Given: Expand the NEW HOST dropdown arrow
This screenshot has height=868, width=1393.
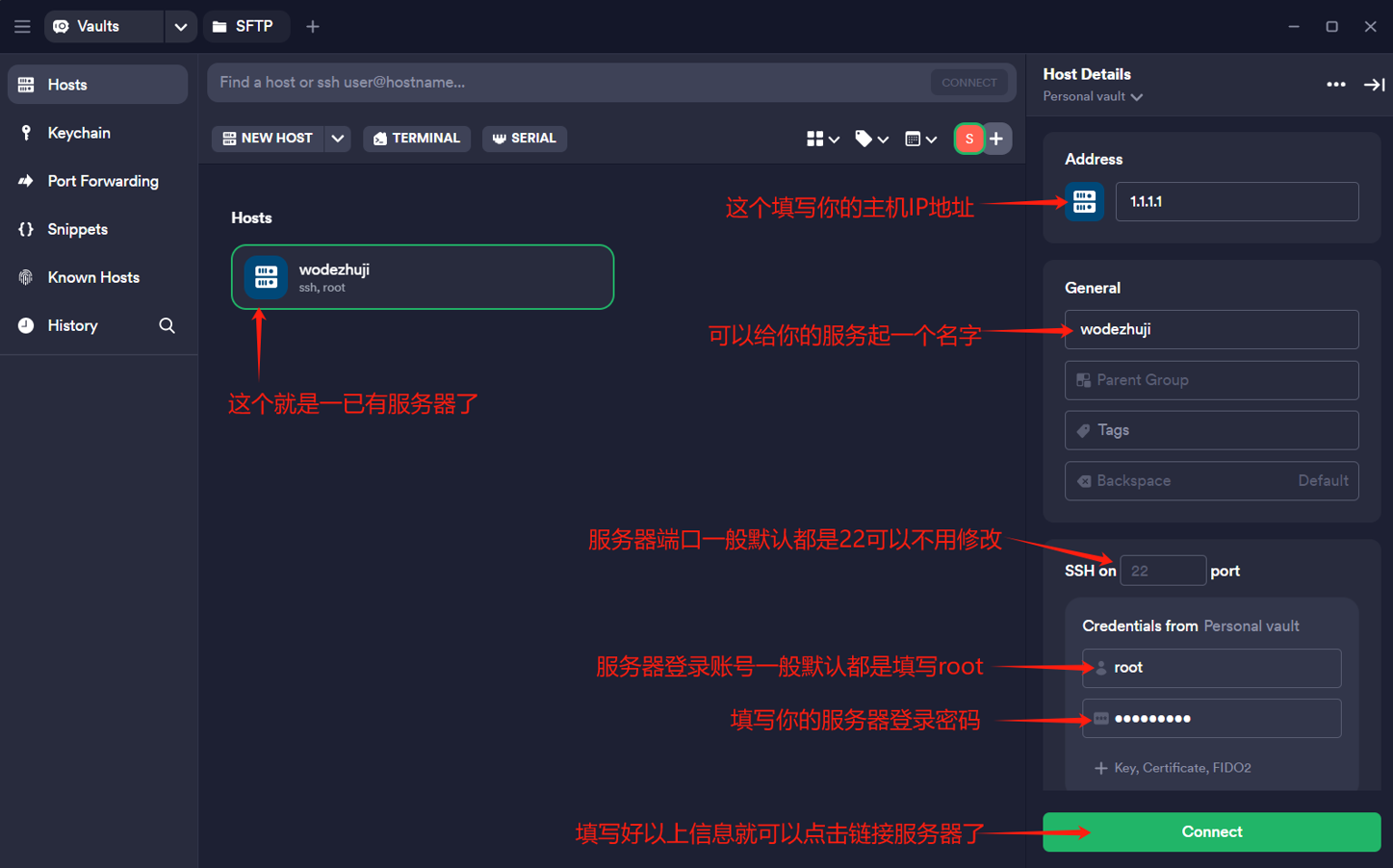Looking at the screenshot, I should pyautogui.click(x=338, y=139).
